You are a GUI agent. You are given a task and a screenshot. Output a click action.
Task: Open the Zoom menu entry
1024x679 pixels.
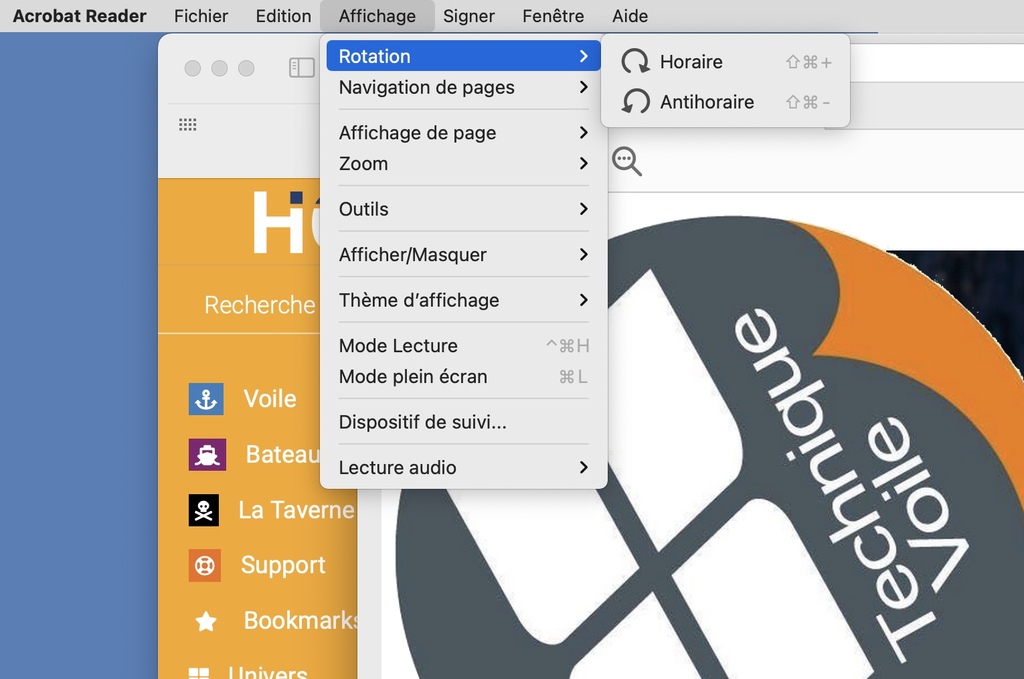click(463, 163)
